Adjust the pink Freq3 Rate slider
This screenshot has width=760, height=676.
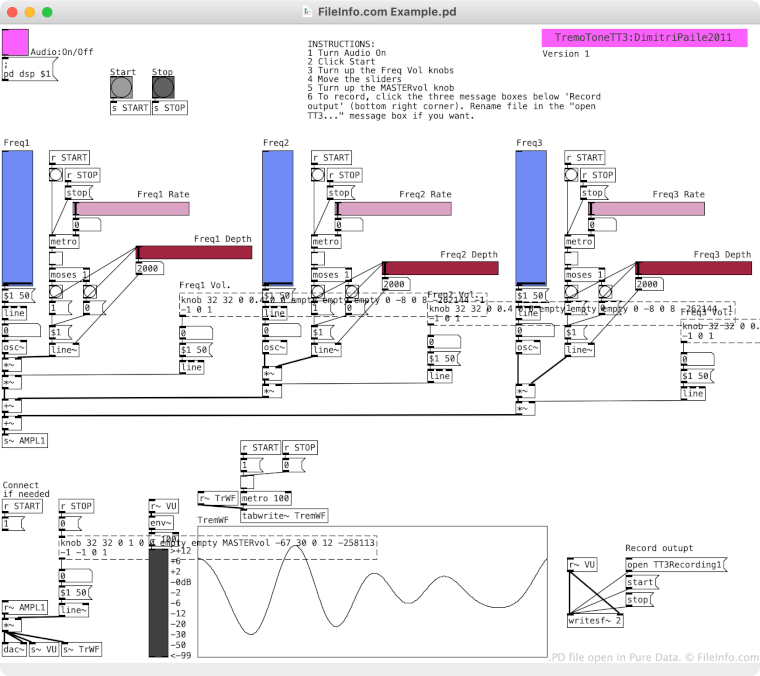pos(647,209)
